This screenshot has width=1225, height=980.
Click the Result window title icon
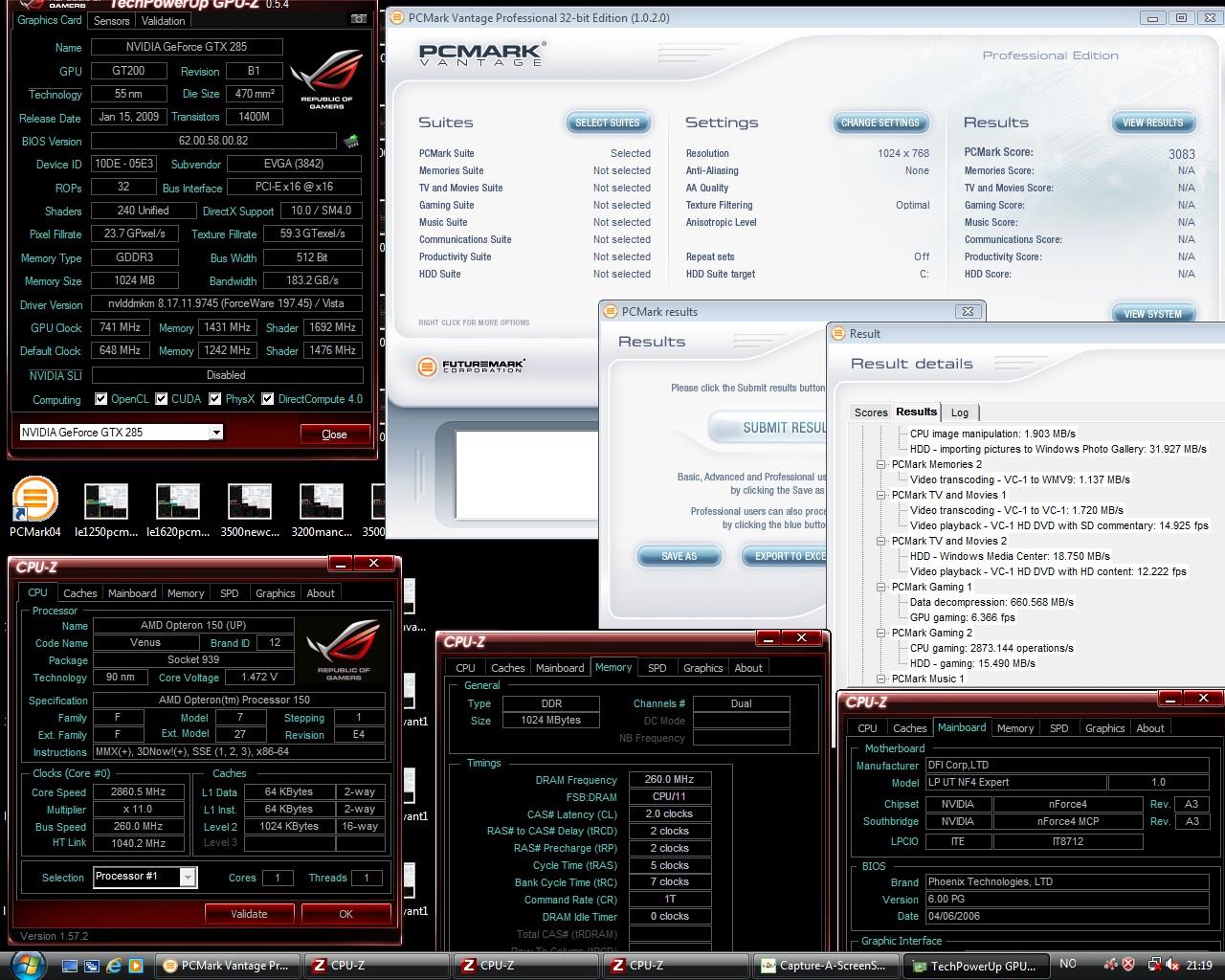click(x=838, y=333)
